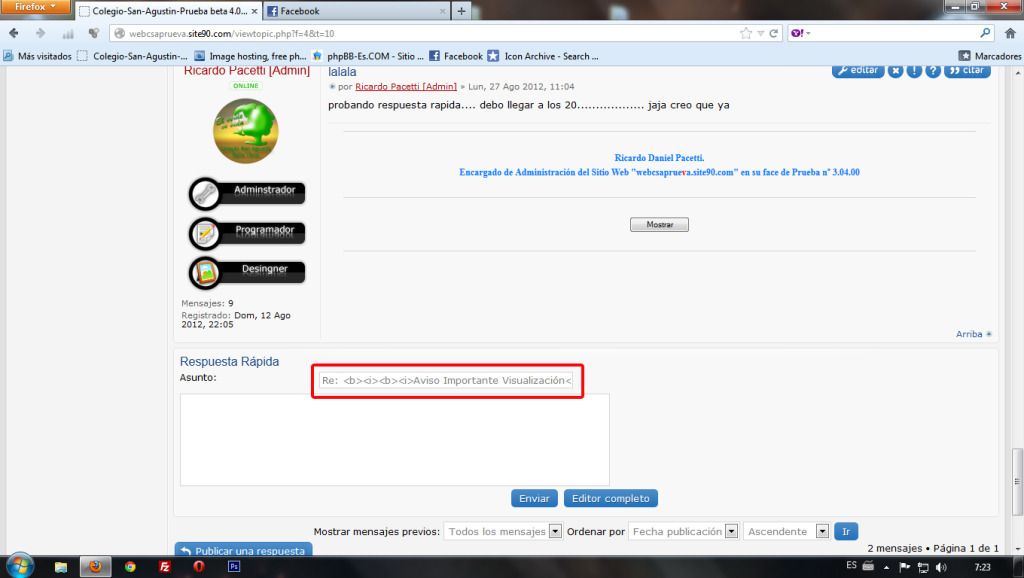This screenshot has width=1024, height=578.
Task: Click the quick reply message text area
Action: pos(394,439)
